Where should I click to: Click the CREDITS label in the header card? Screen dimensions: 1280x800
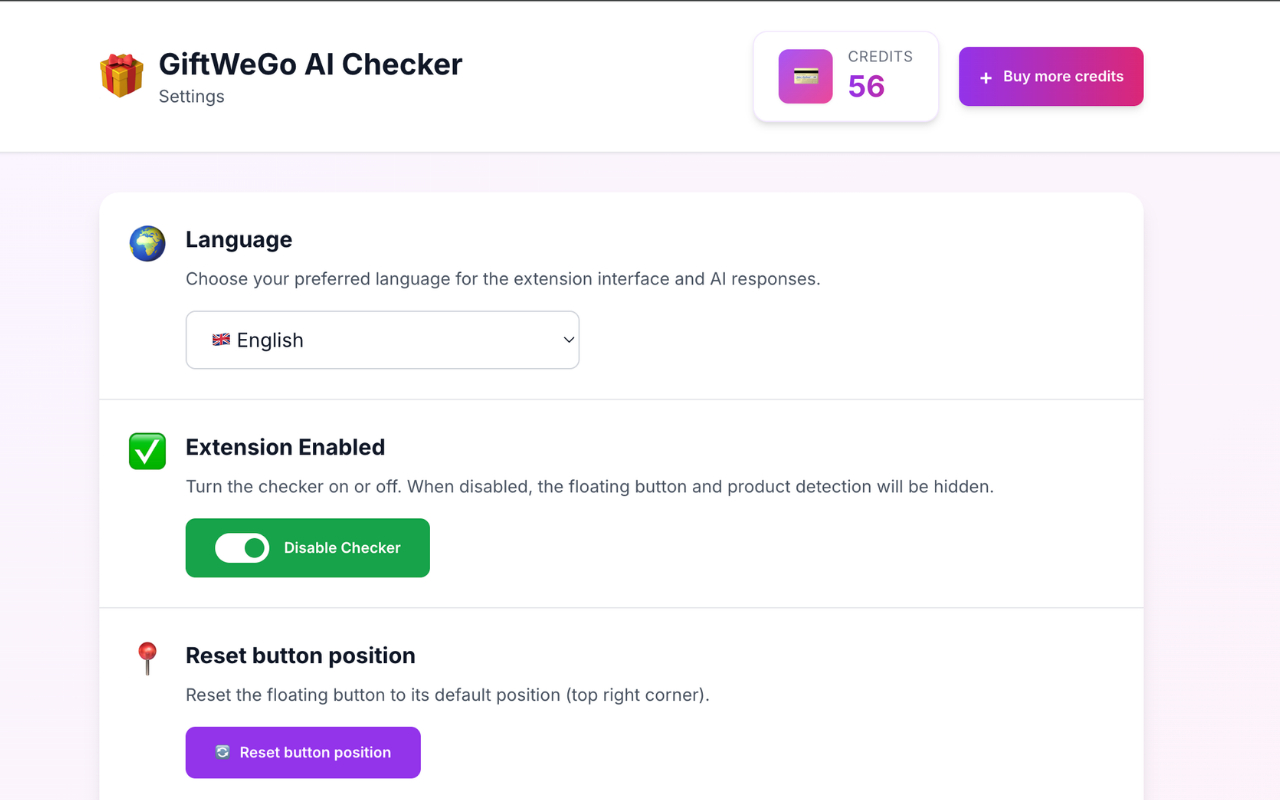coord(880,56)
